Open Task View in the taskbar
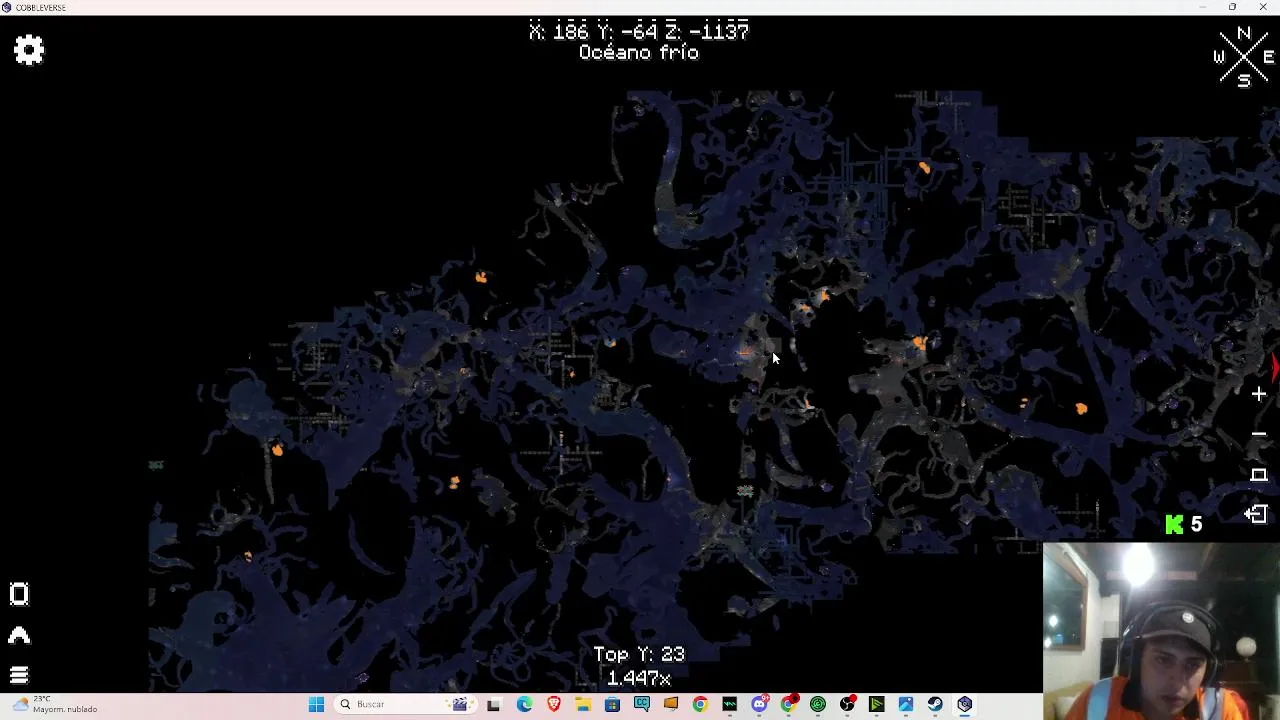 [x=494, y=704]
